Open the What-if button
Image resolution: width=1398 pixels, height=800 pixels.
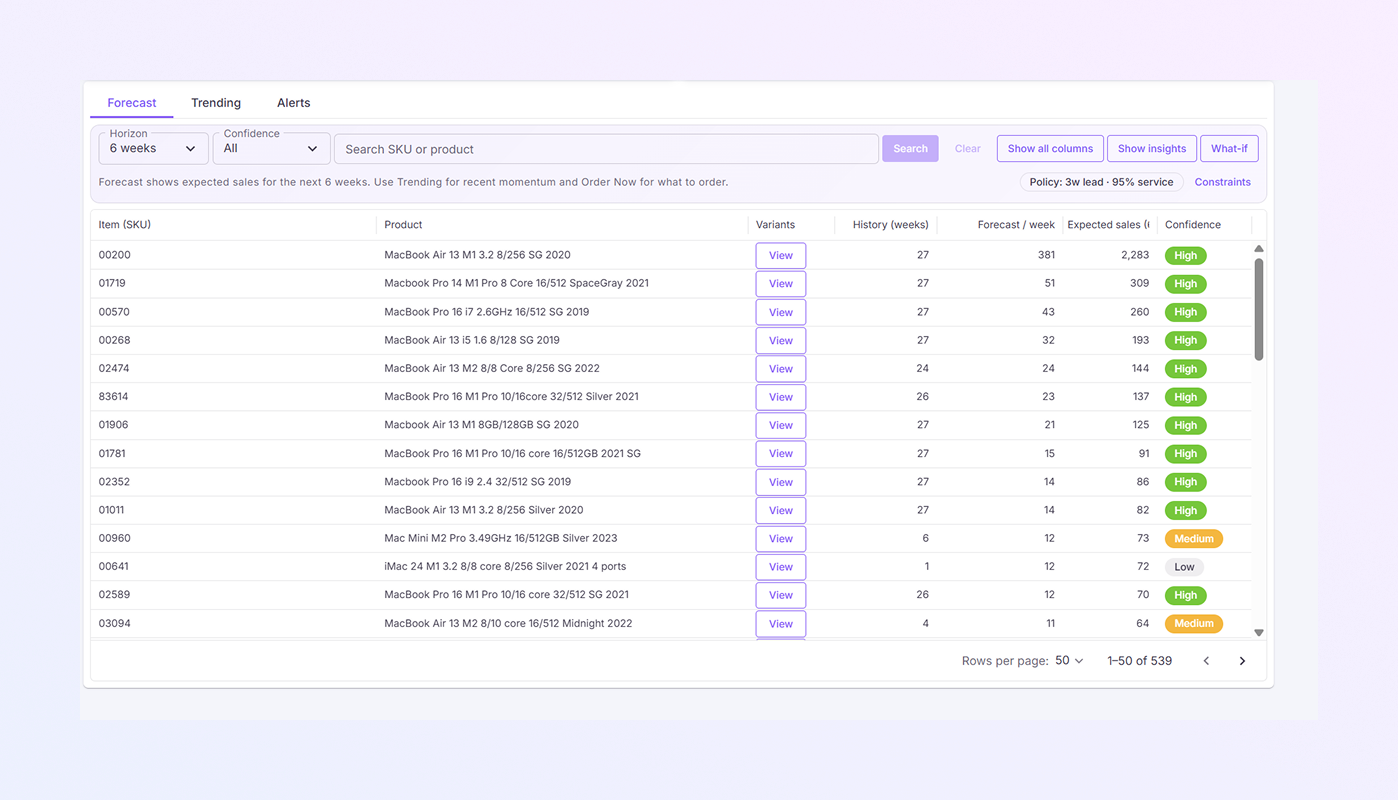[1229, 148]
